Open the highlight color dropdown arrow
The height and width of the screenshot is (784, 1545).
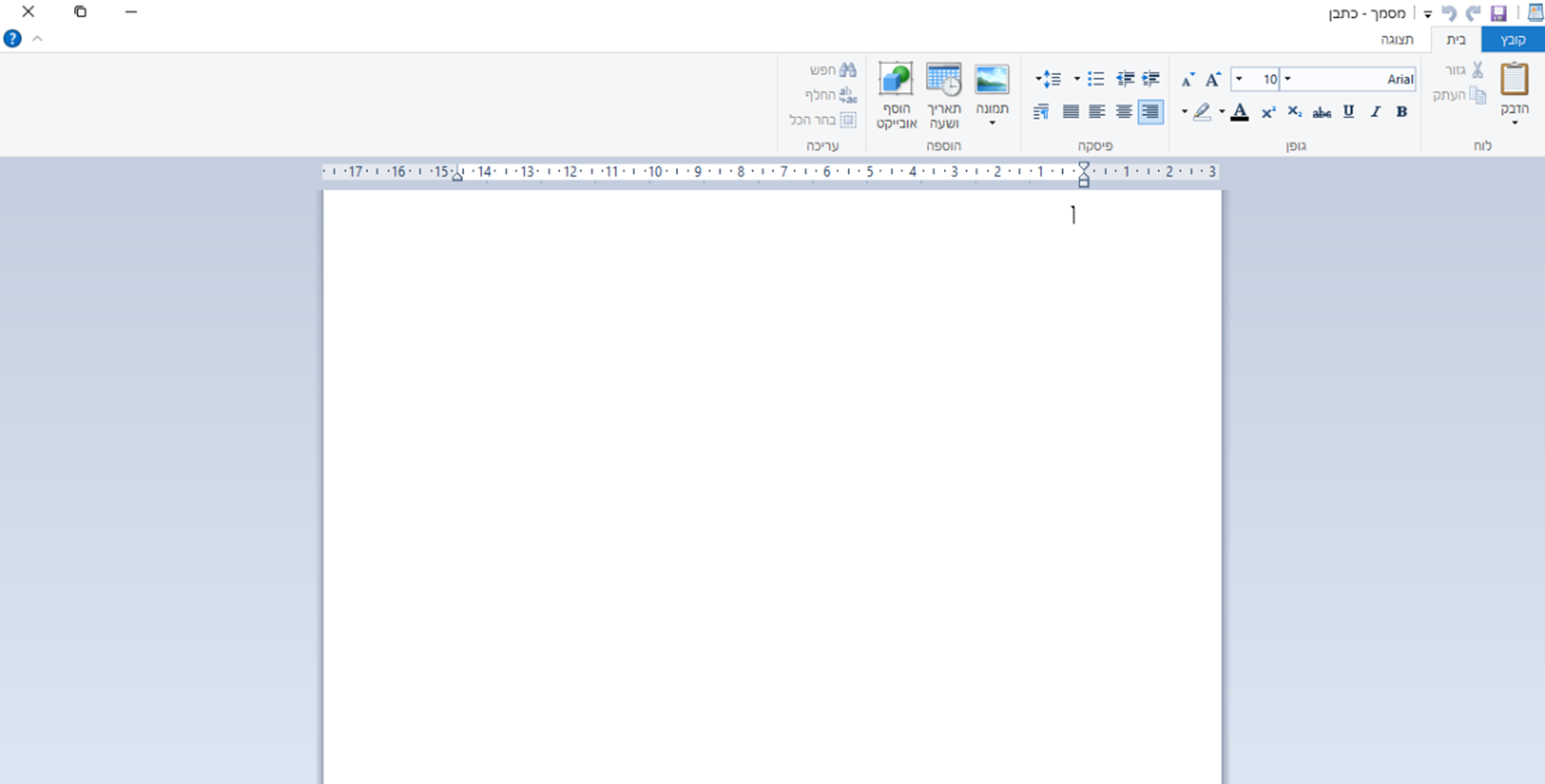(1184, 112)
